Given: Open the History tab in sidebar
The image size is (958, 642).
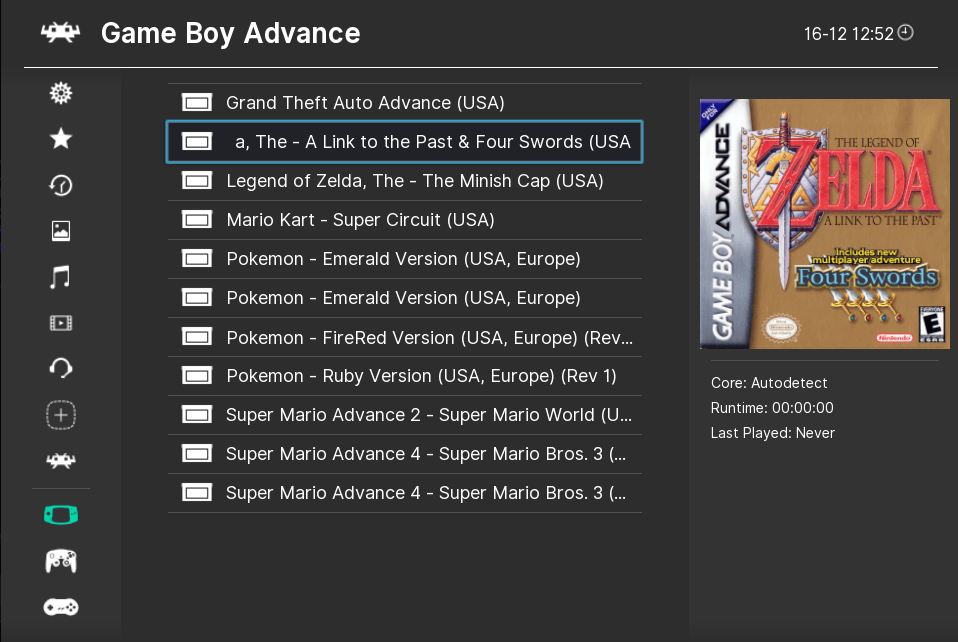Looking at the screenshot, I should click(61, 185).
